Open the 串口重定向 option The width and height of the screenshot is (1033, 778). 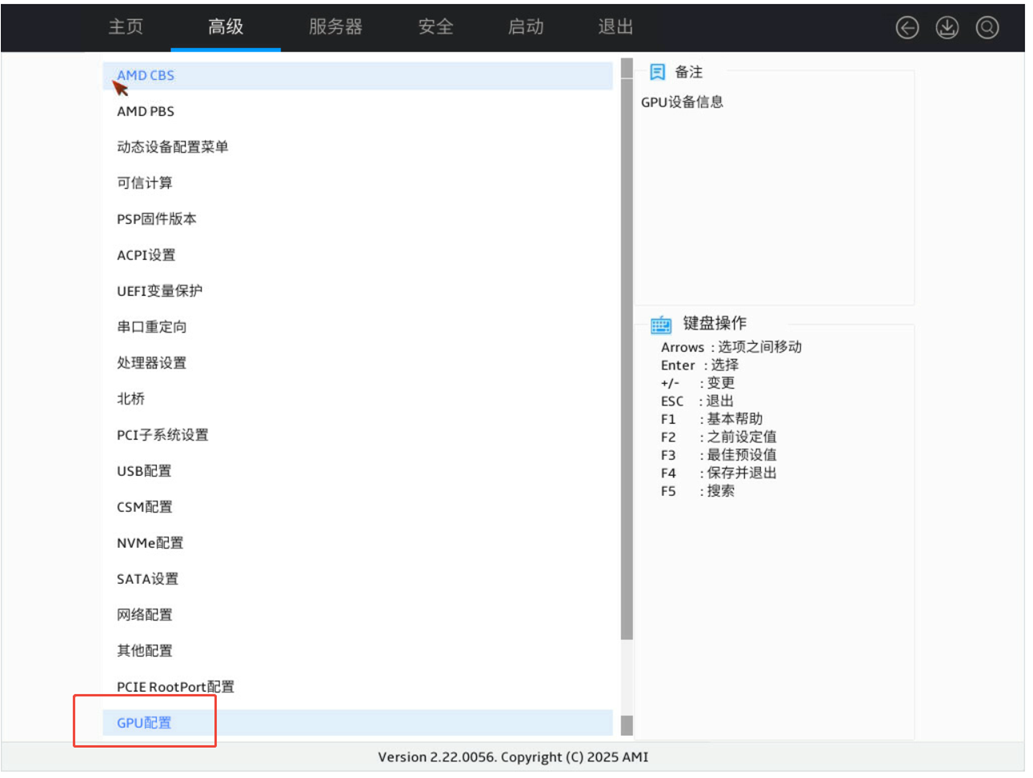pyautogui.click(x=151, y=327)
